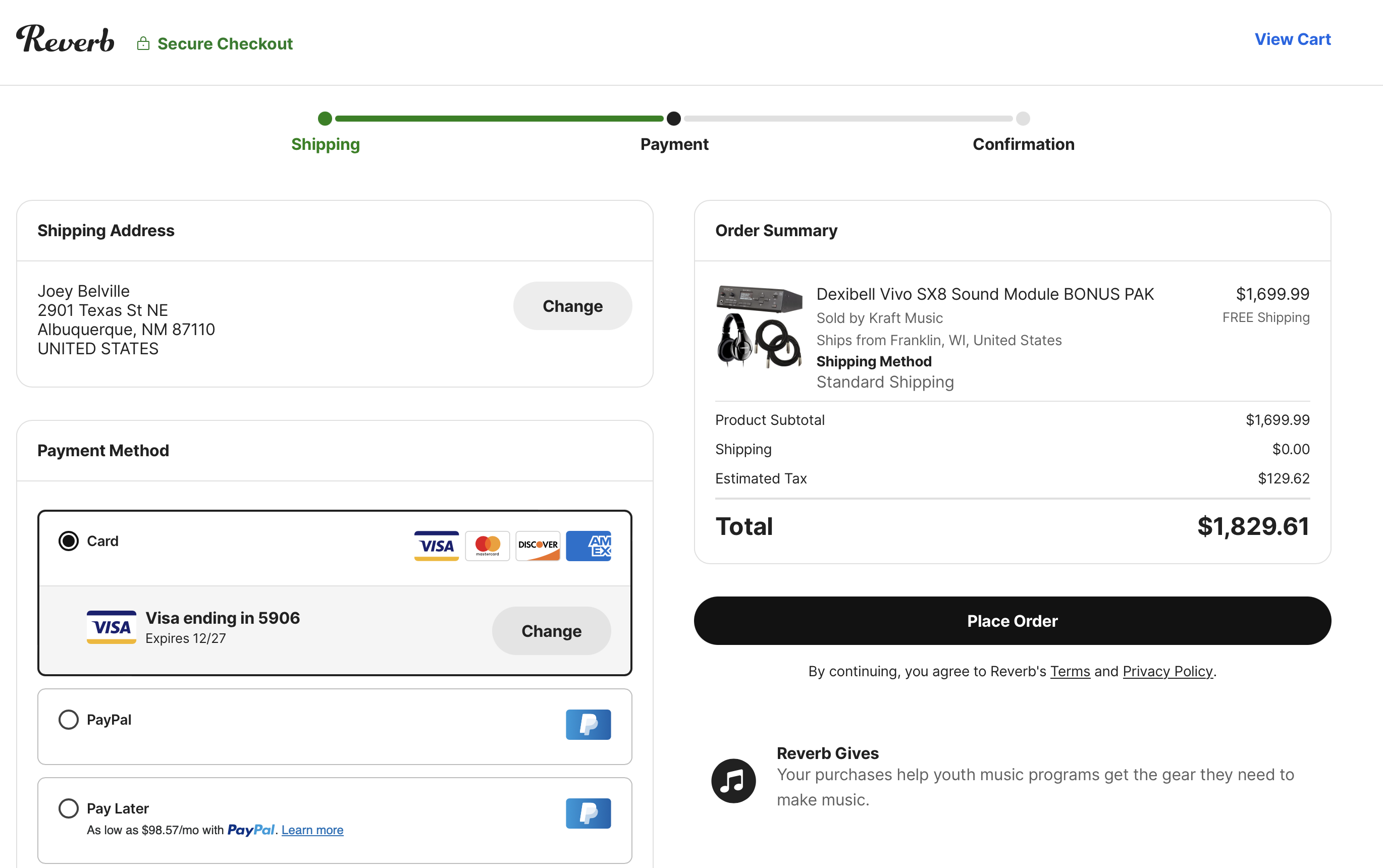The height and width of the screenshot is (868, 1383).
Task: Click the Visa card brand icon
Action: [436, 546]
